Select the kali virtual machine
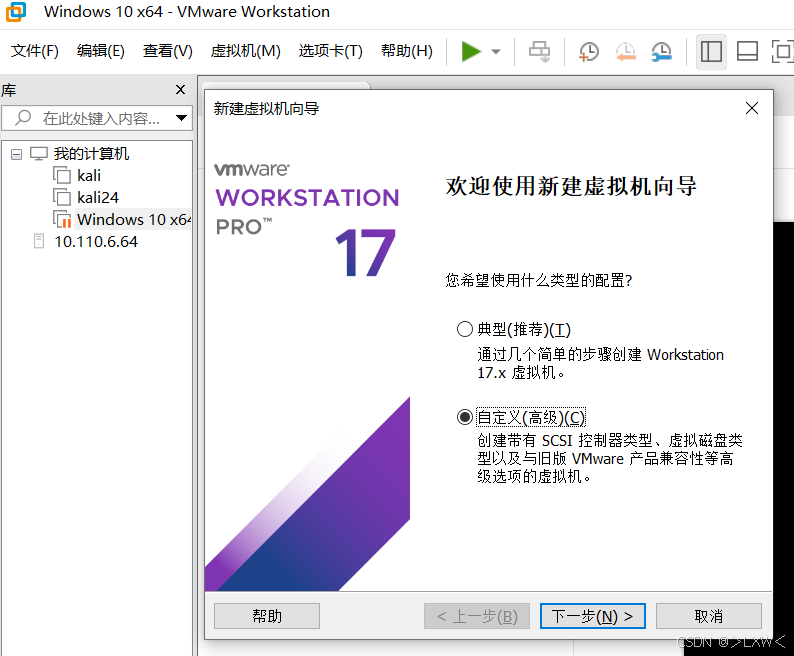The width and height of the screenshot is (794, 656). (89, 176)
